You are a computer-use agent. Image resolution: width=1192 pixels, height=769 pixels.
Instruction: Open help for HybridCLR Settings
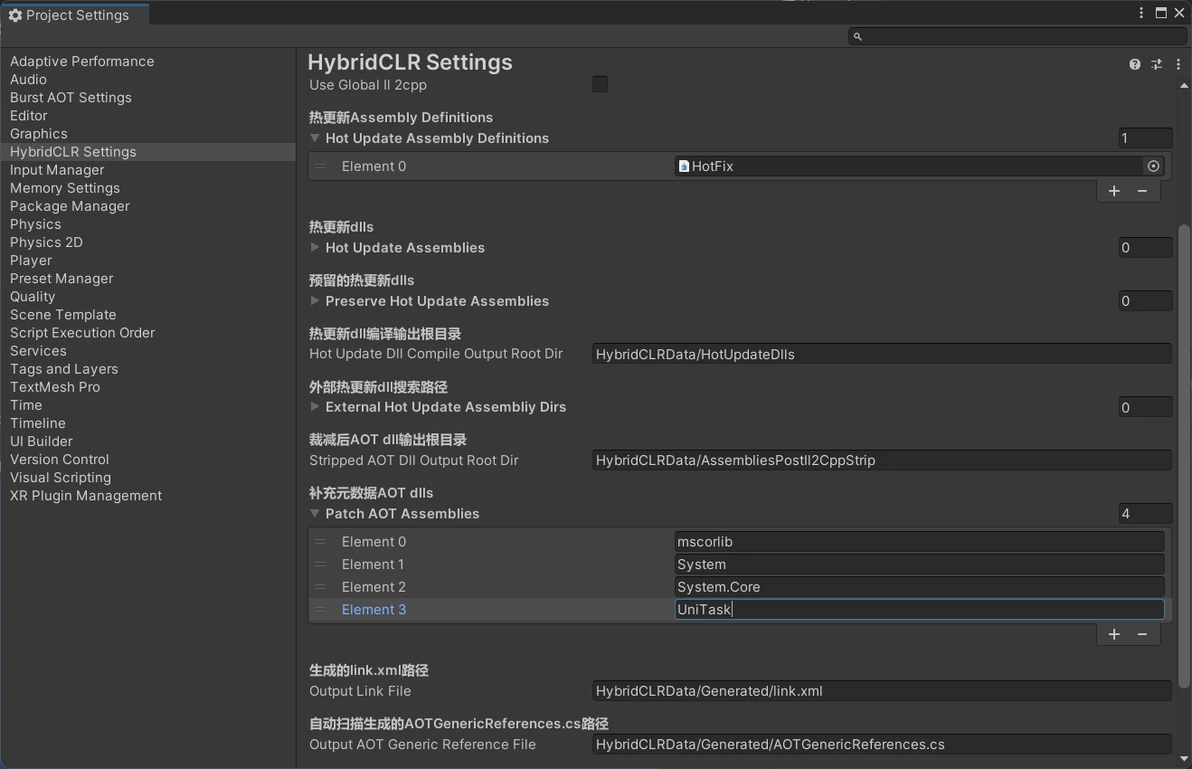(x=1134, y=64)
